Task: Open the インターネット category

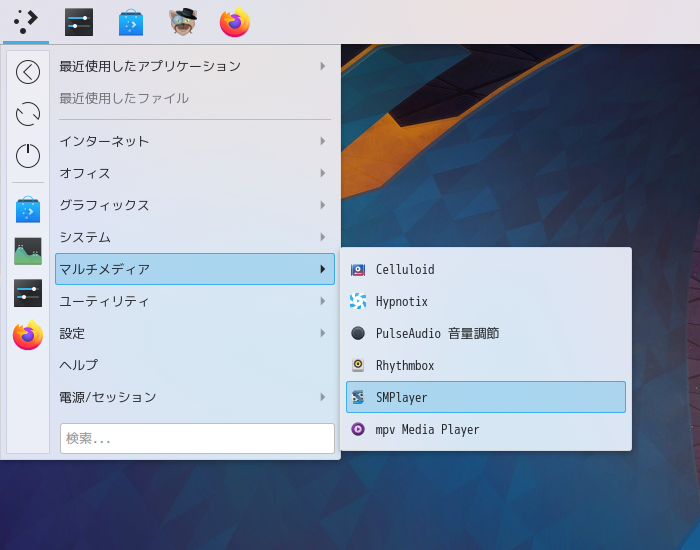Action: tap(195, 141)
